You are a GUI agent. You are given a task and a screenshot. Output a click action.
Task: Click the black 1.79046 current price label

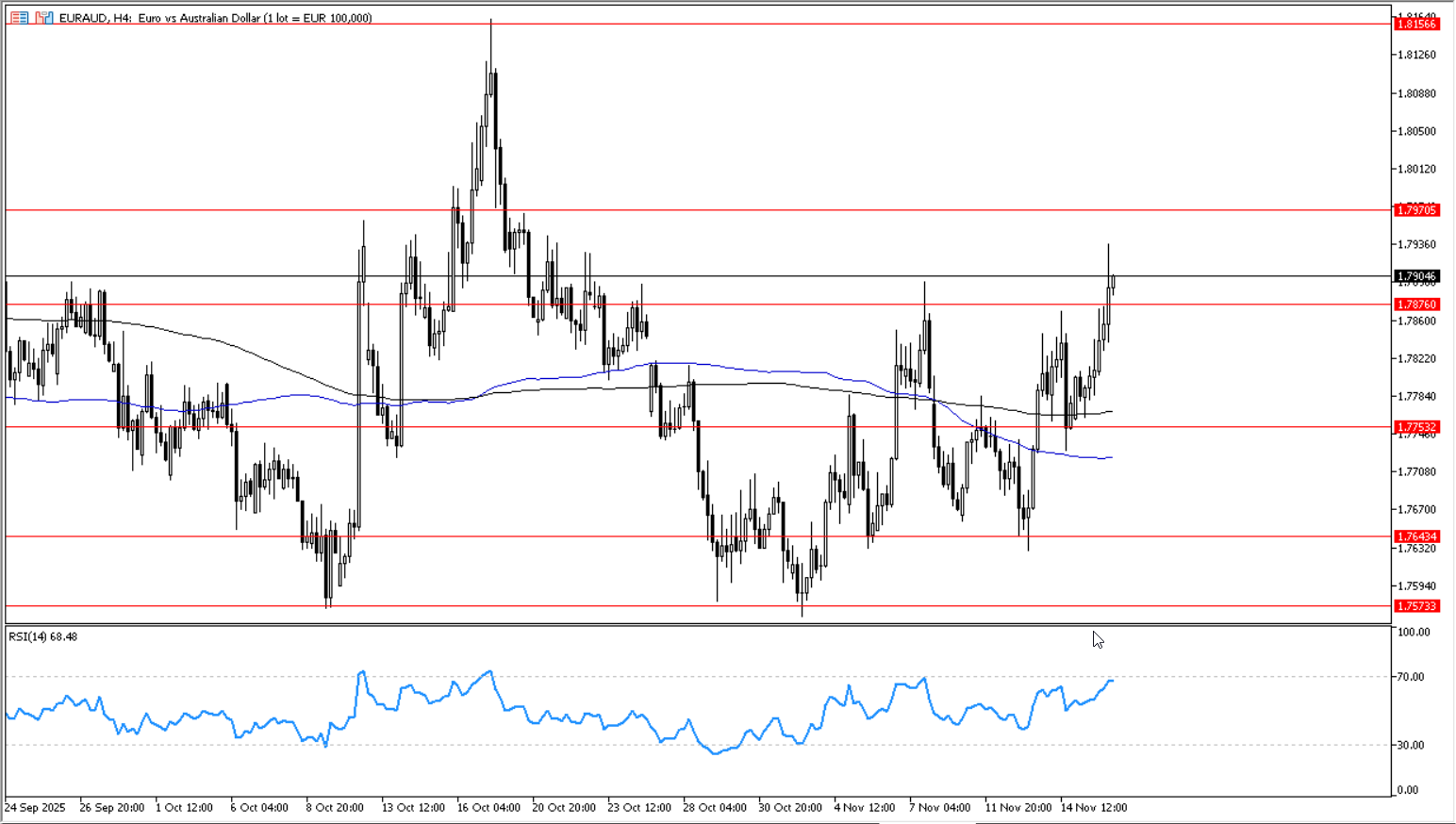(x=1416, y=276)
